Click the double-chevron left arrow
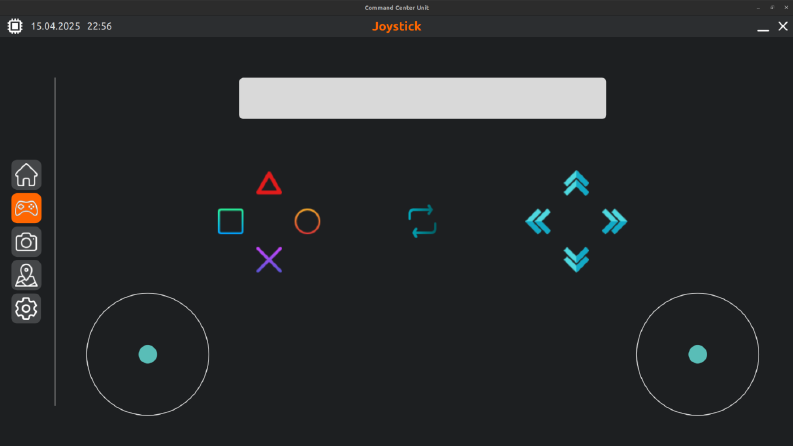 (x=538, y=221)
